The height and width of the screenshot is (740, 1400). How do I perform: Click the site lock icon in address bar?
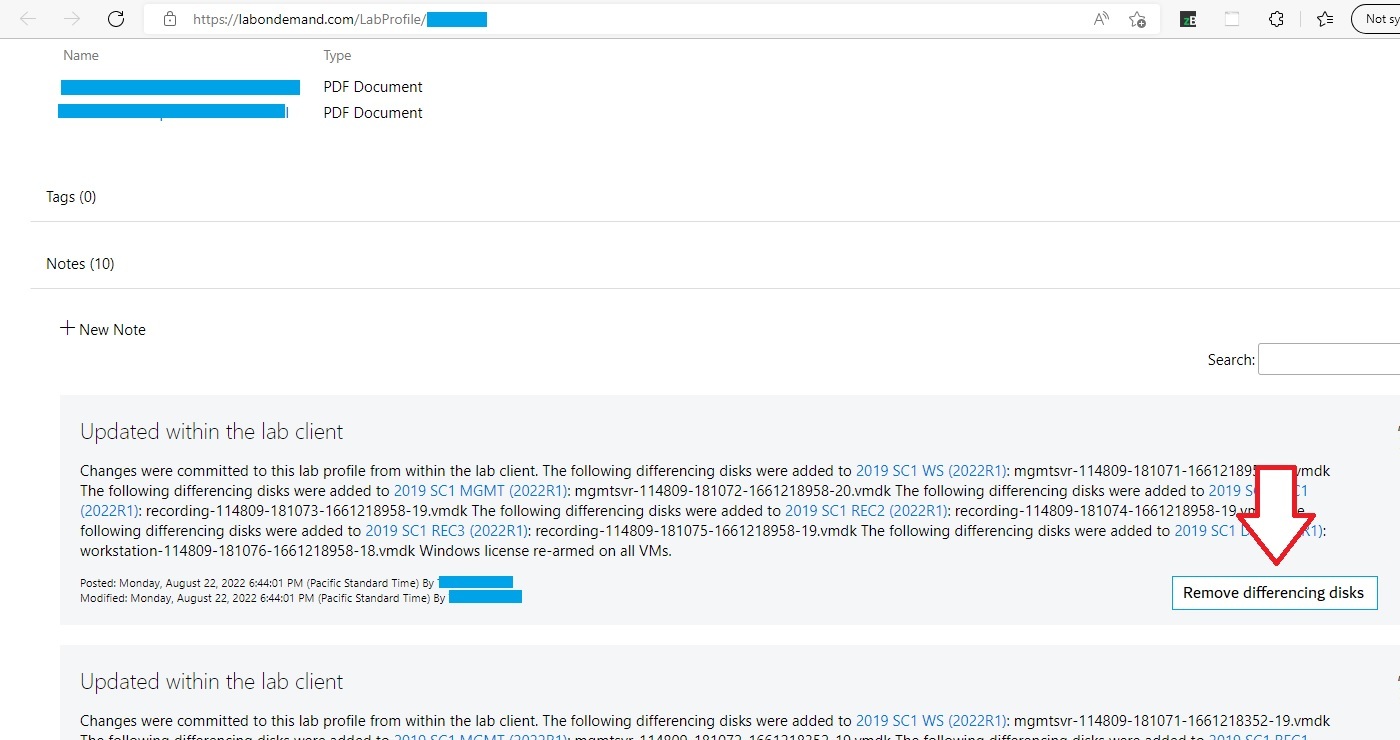[170, 19]
